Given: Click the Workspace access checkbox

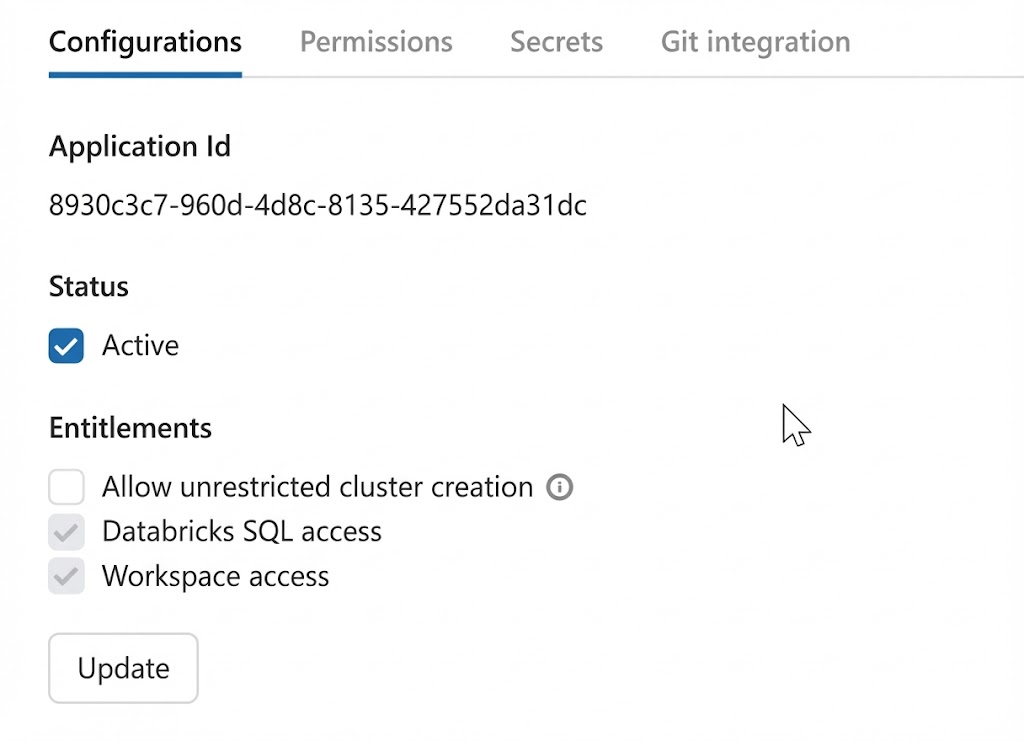Looking at the screenshot, I should point(66,577).
